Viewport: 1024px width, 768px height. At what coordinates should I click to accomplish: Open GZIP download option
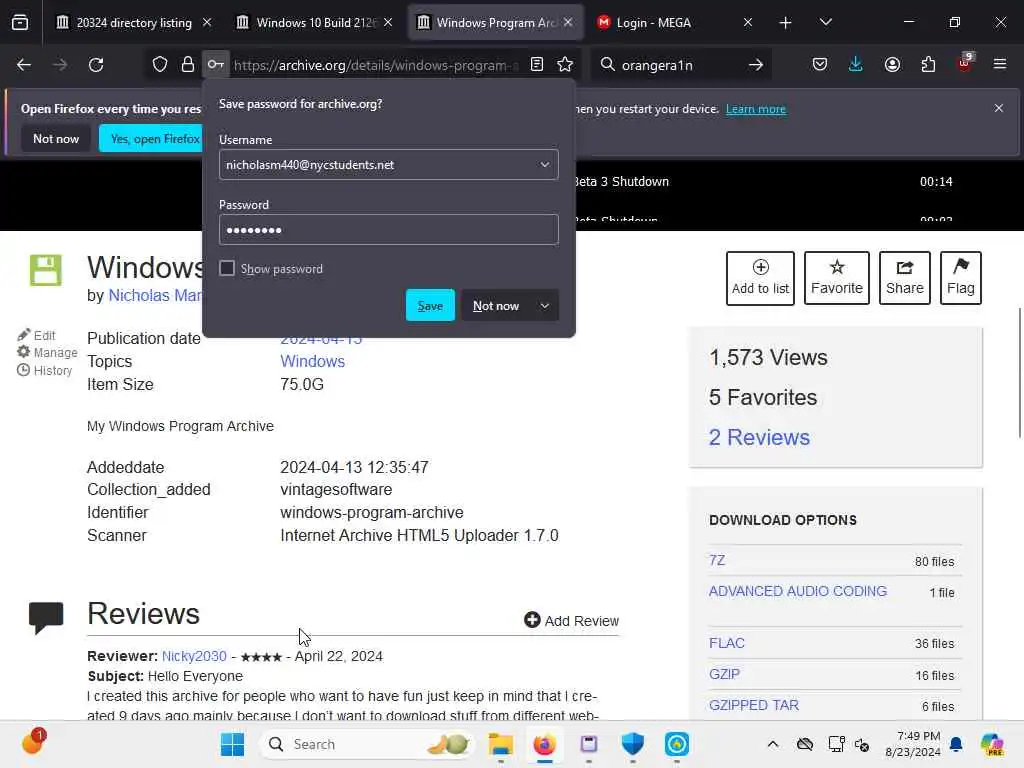coord(724,674)
